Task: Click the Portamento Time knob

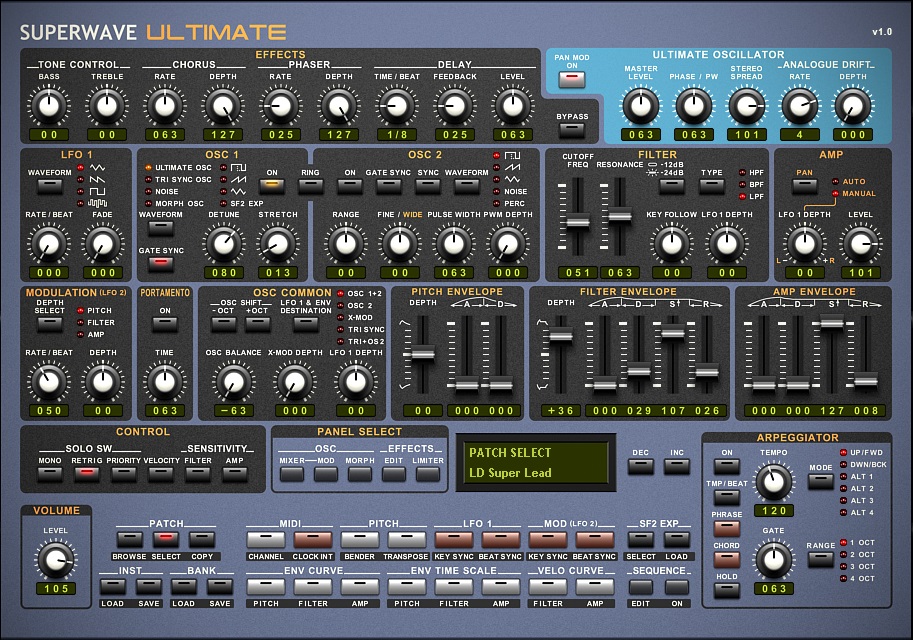Action: click(165, 382)
